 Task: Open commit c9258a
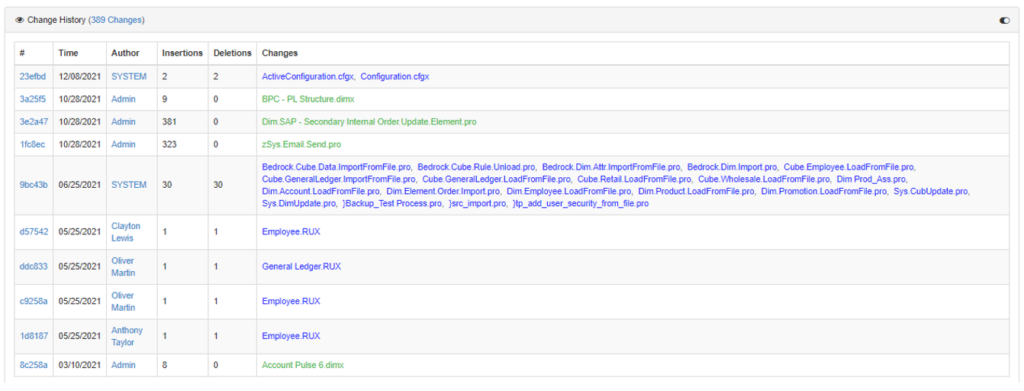[33, 301]
